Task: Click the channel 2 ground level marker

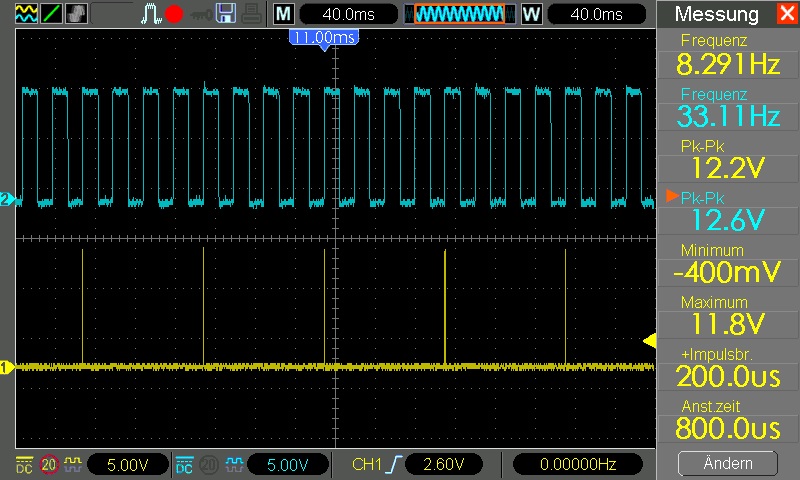Action: [x=7, y=199]
